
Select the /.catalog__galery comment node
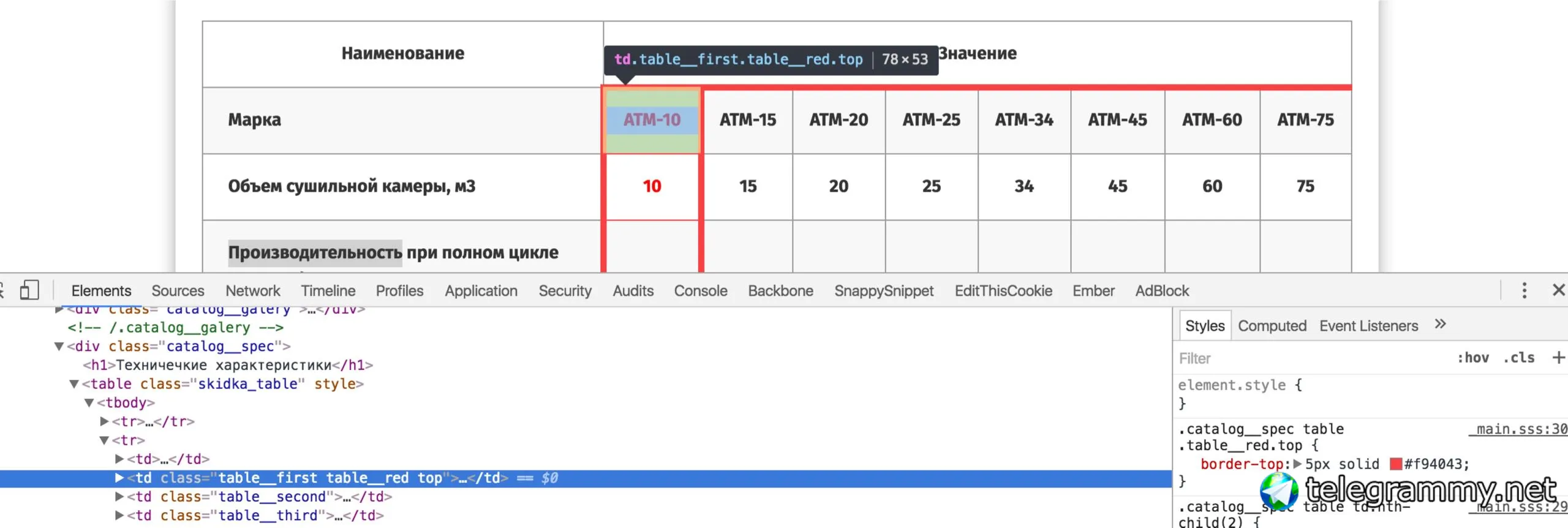pos(175,328)
